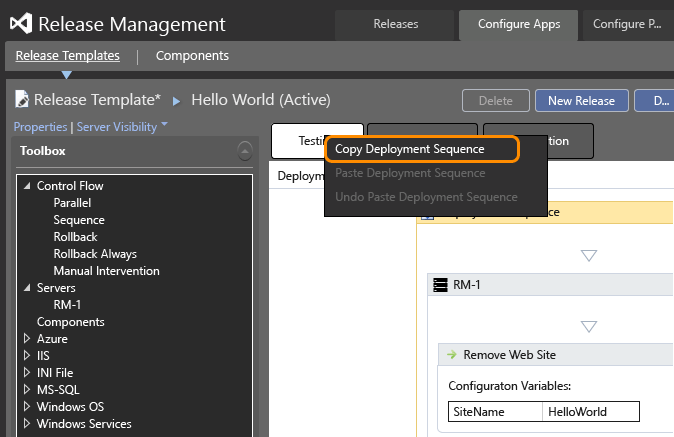Open the Configure P... tab
This screenshot has width=674, height=437.
click(627, 24)
